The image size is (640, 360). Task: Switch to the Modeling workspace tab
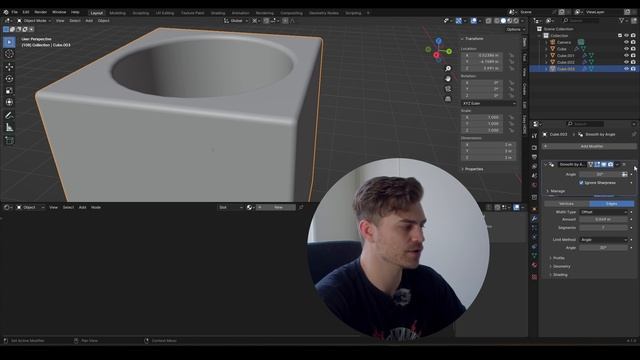[118, 13]
